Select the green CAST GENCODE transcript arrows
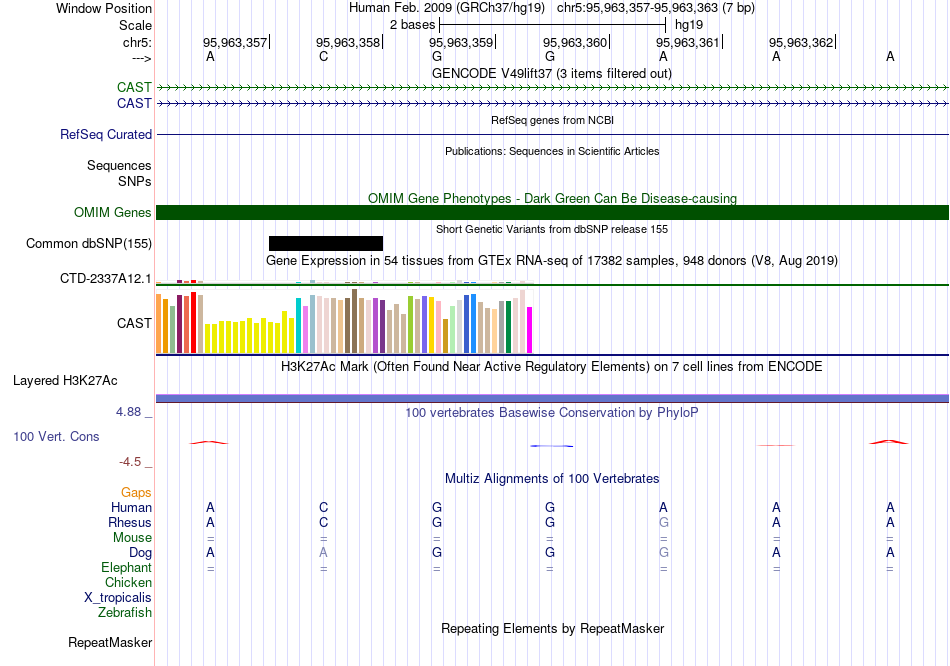950x666 pixels. (x=553, y=87)
